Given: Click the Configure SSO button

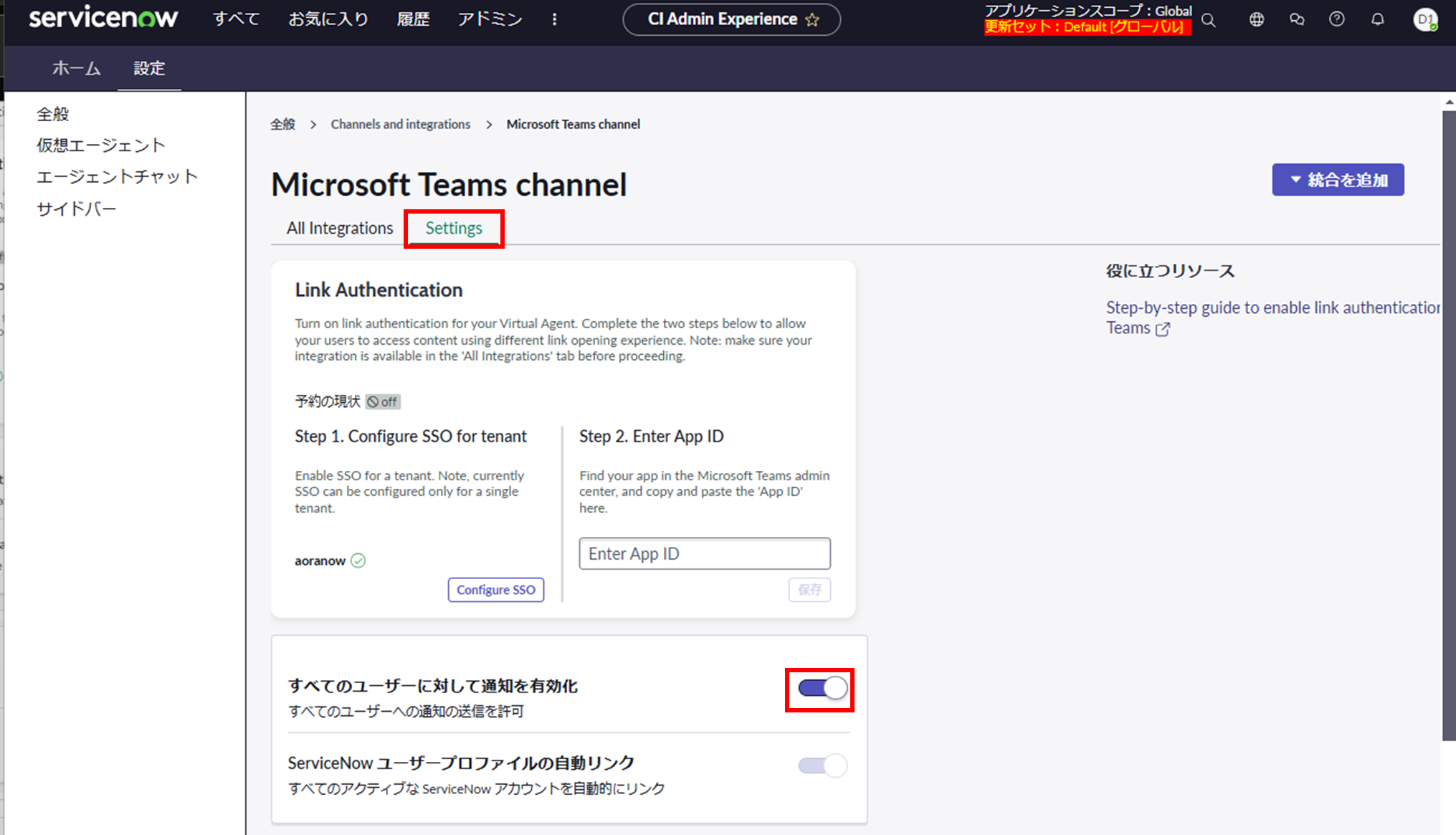Looking at the screenshot, I should pos(495,590).
